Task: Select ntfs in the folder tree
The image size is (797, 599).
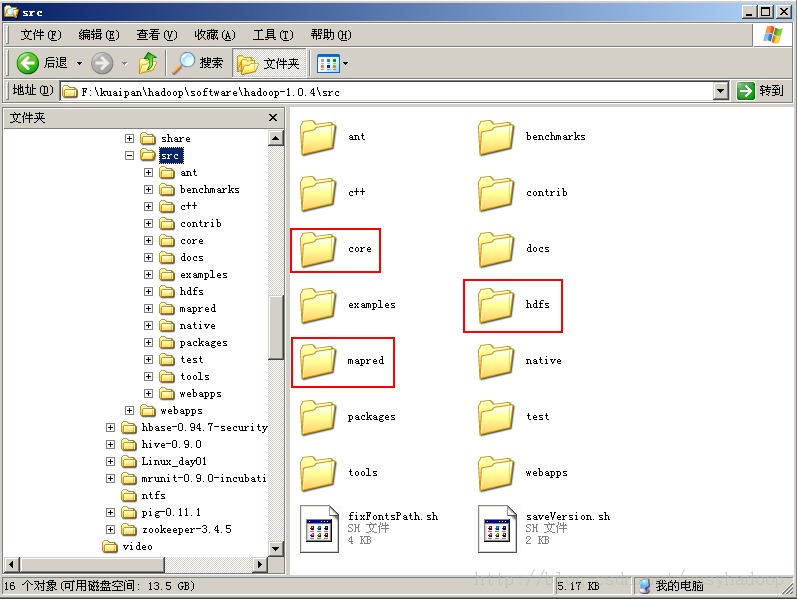Action: pos(154,495)
